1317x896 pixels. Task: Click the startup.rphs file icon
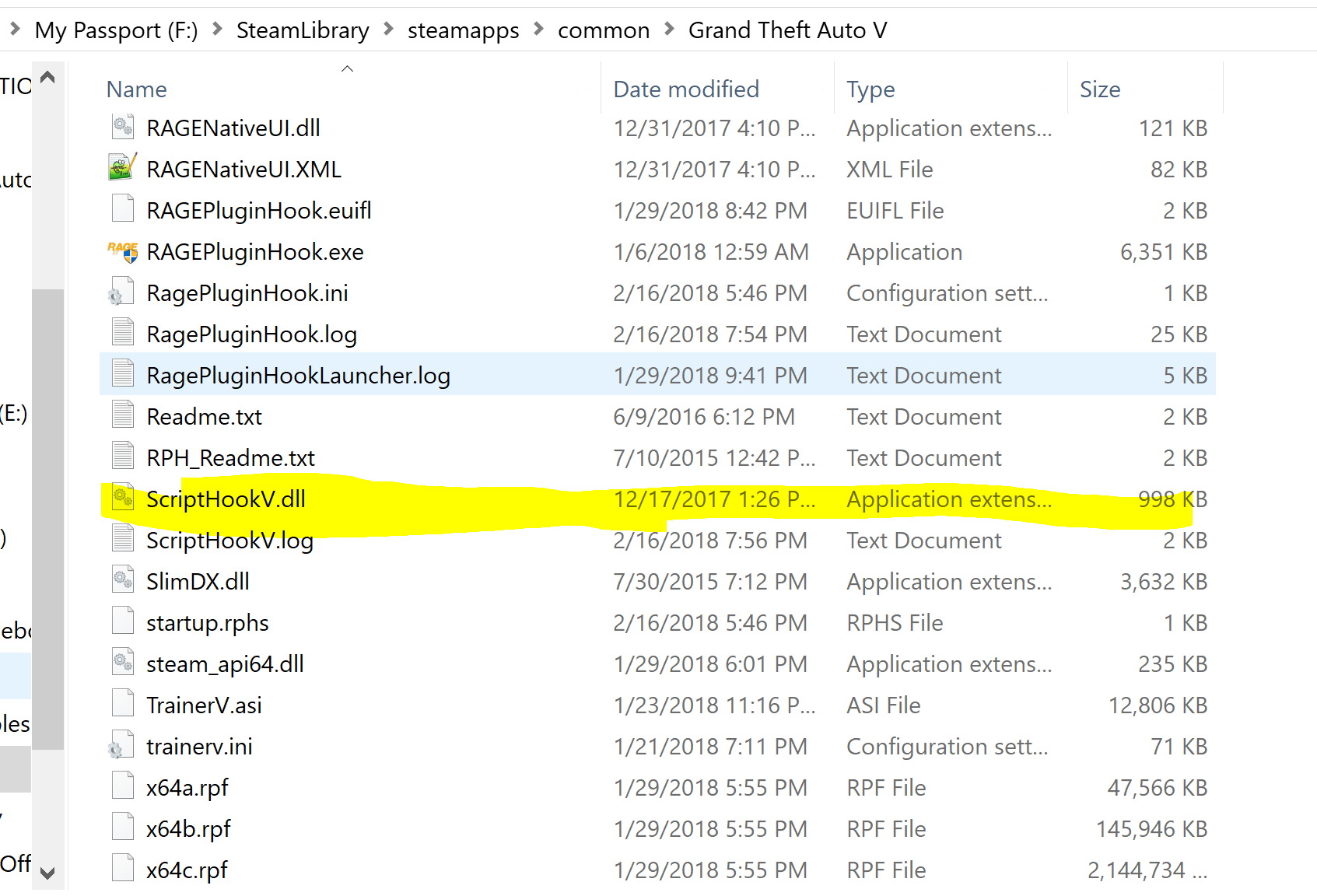click(x=123, y=622)
